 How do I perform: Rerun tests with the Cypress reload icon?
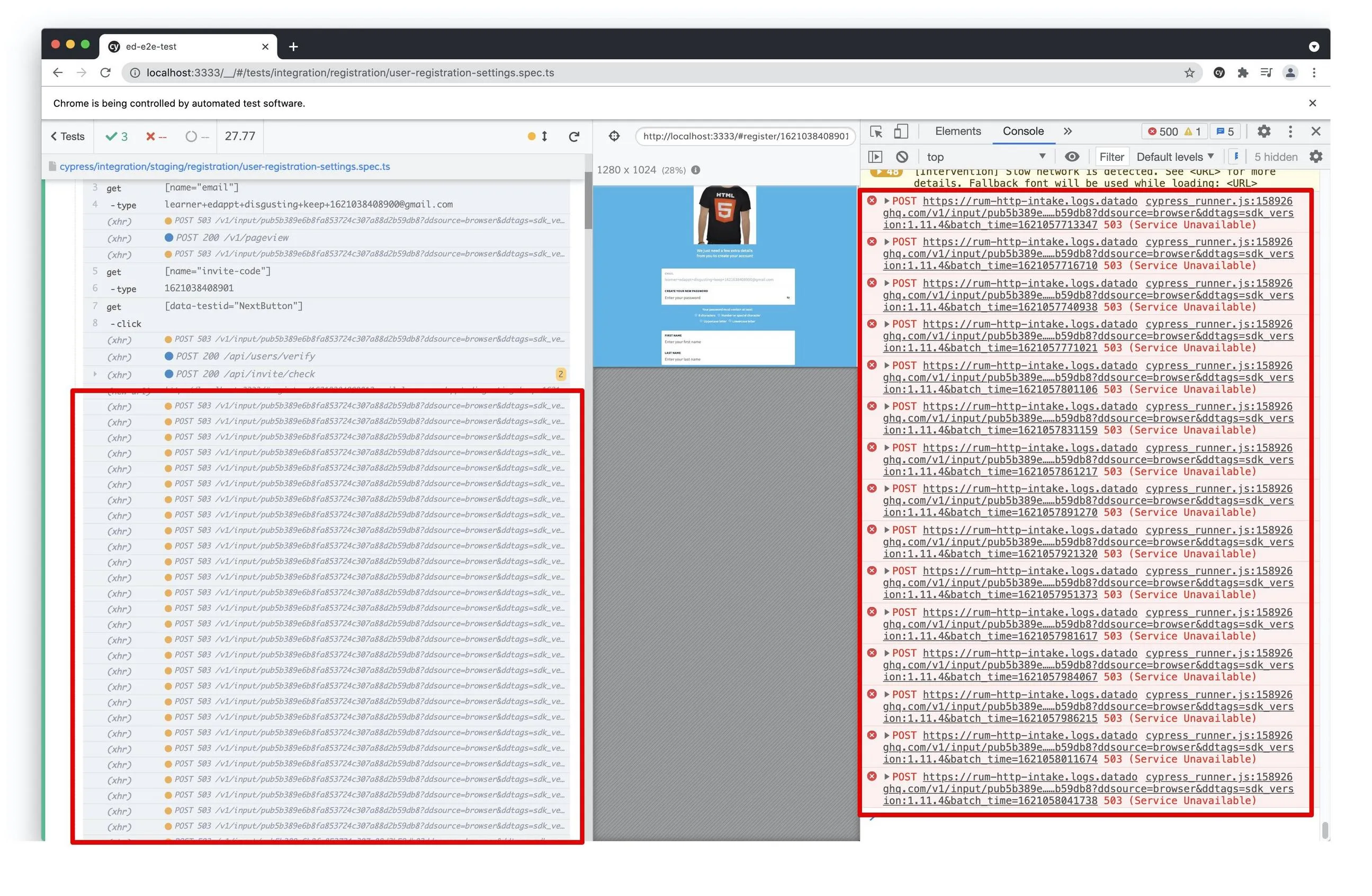[574, 137]
